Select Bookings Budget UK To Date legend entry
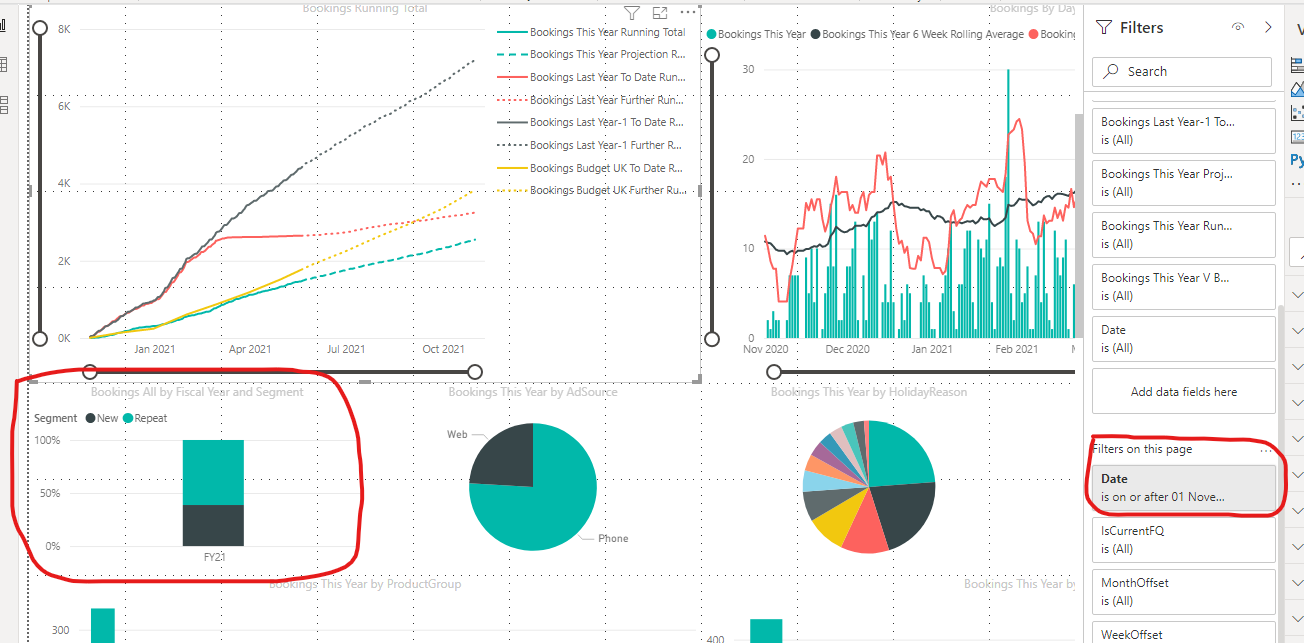Screen dimensions: 1304x643 pos(591,168)
